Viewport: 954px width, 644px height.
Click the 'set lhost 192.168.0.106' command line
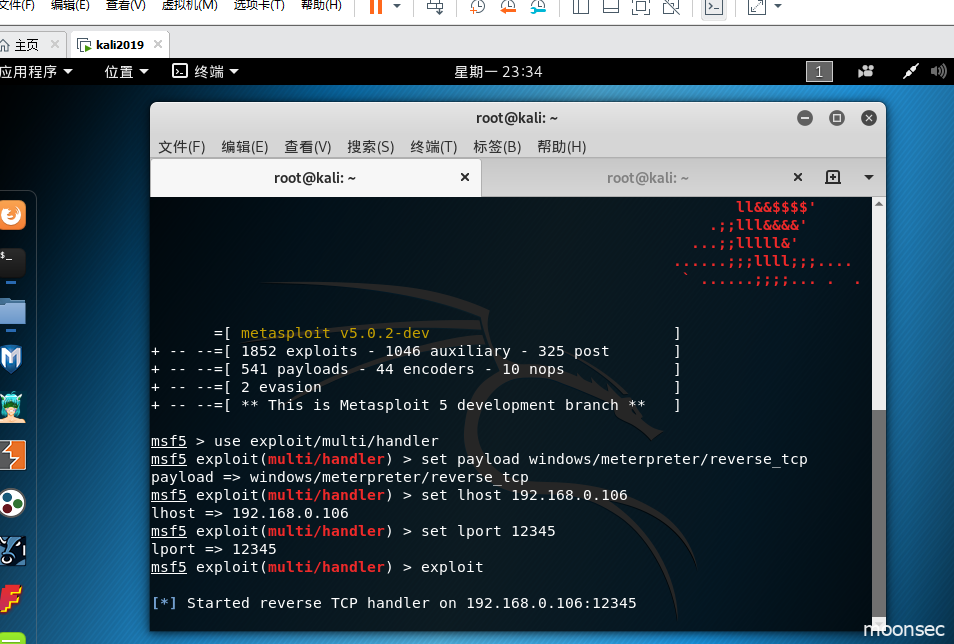tap(389, 495)
